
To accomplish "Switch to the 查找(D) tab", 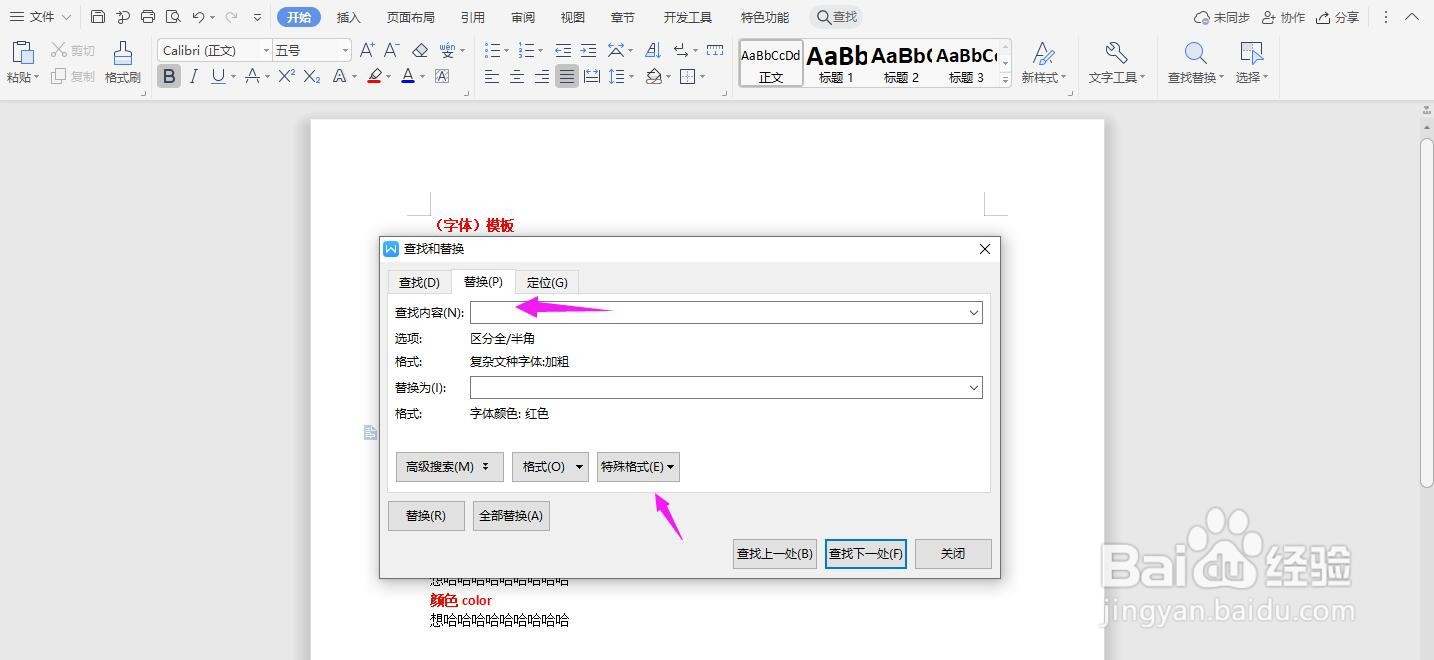I will (x=419, y=283).
